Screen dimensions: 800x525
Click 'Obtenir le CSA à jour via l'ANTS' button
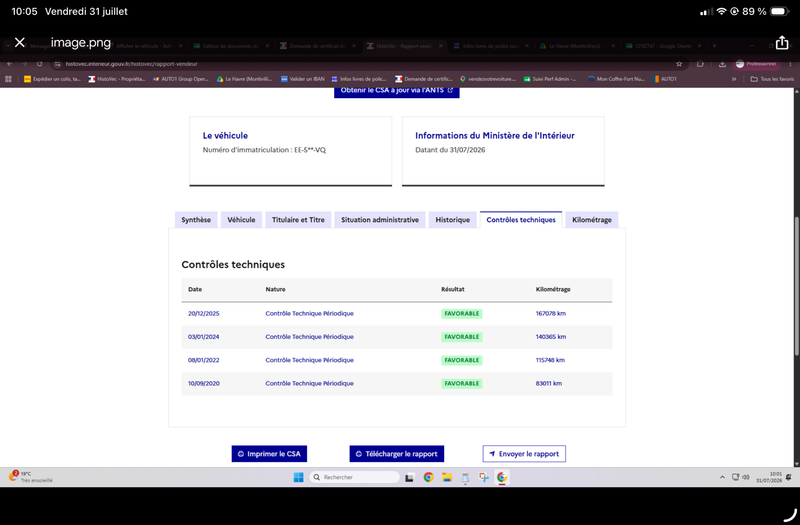396,91
